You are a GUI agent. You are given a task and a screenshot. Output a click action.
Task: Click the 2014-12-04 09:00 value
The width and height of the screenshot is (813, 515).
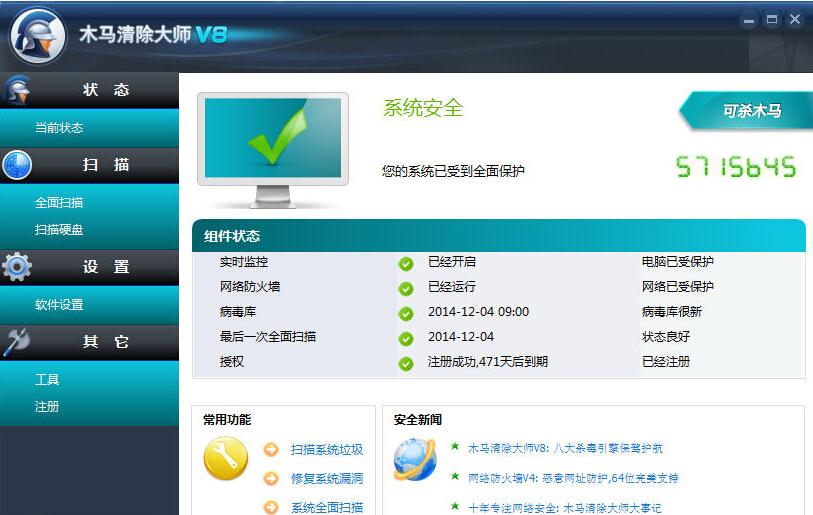pos(479,312)
